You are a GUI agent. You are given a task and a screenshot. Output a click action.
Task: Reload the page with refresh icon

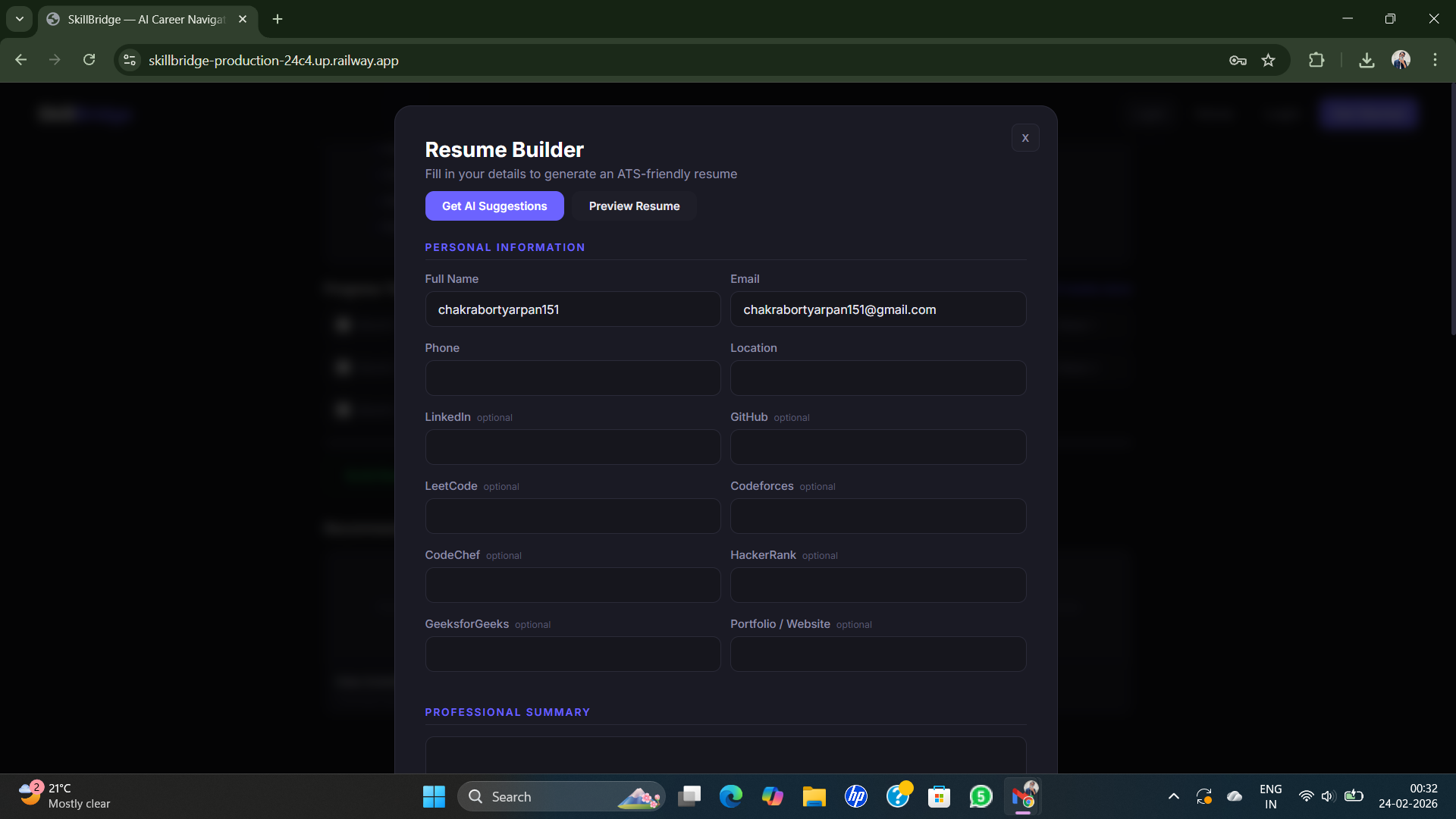(89, 60)
